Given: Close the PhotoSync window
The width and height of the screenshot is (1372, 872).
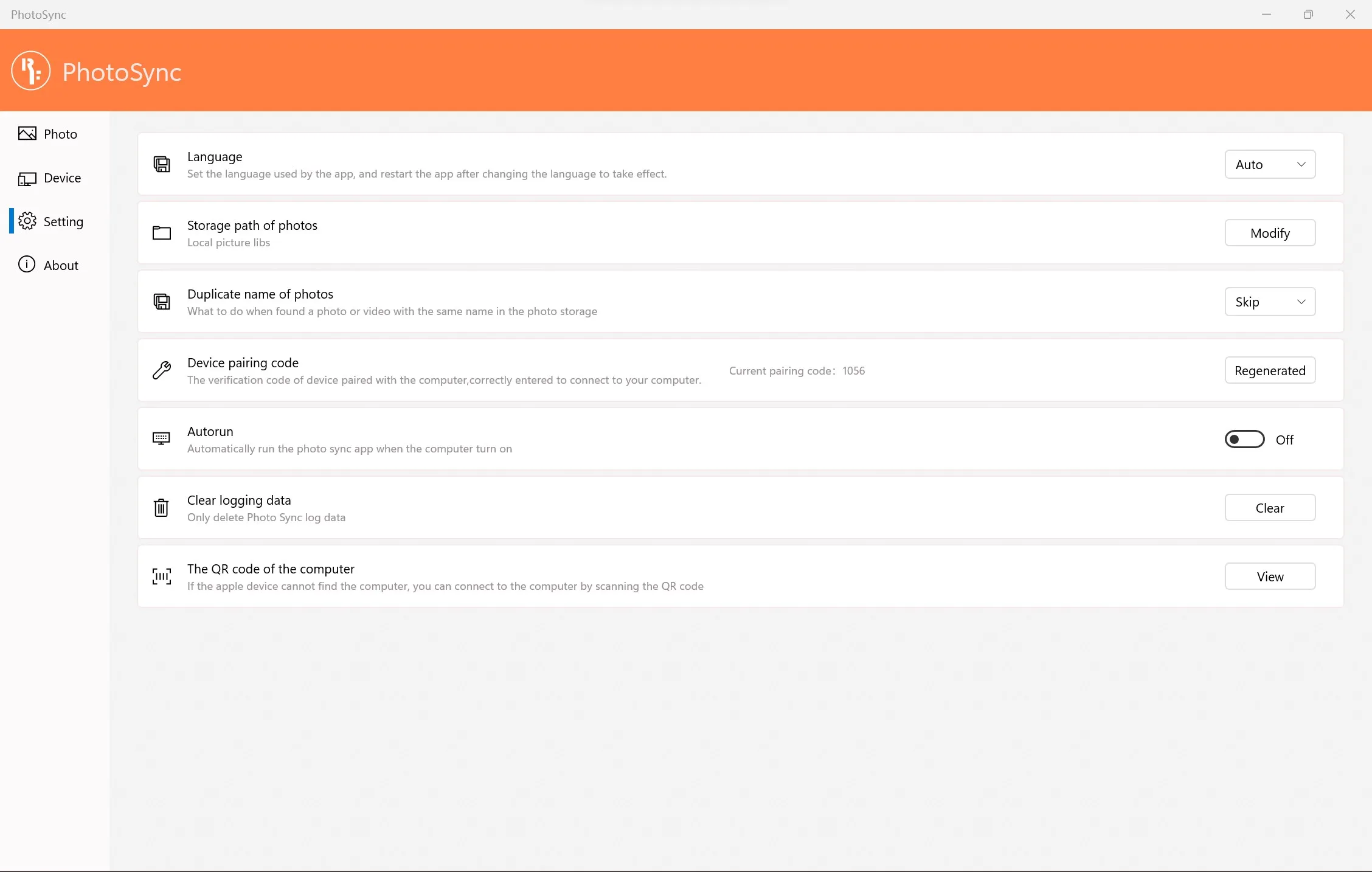Looking at the screenshot, I should click(1350, 14).
